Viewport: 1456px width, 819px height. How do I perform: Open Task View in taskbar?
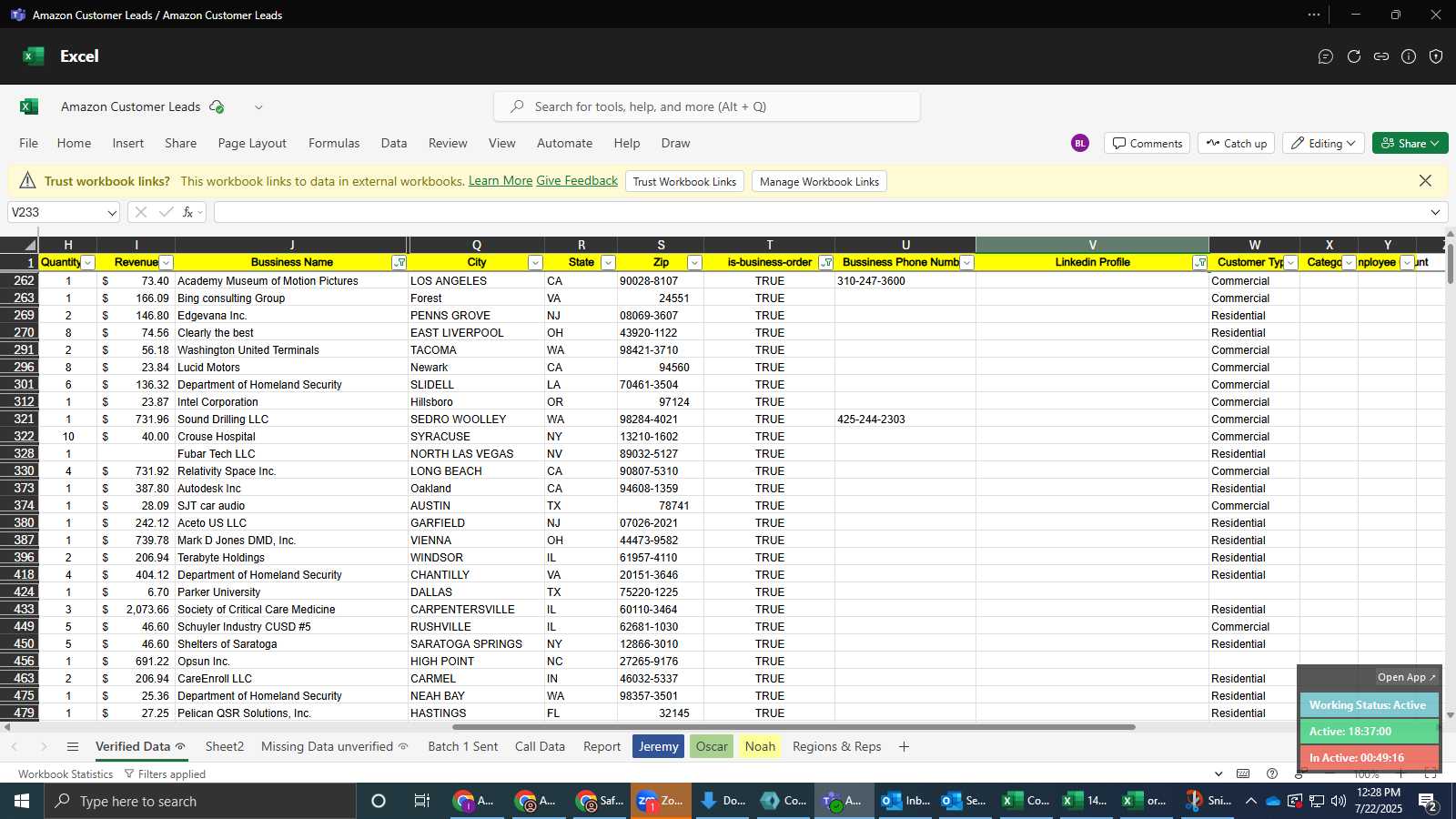421,801
